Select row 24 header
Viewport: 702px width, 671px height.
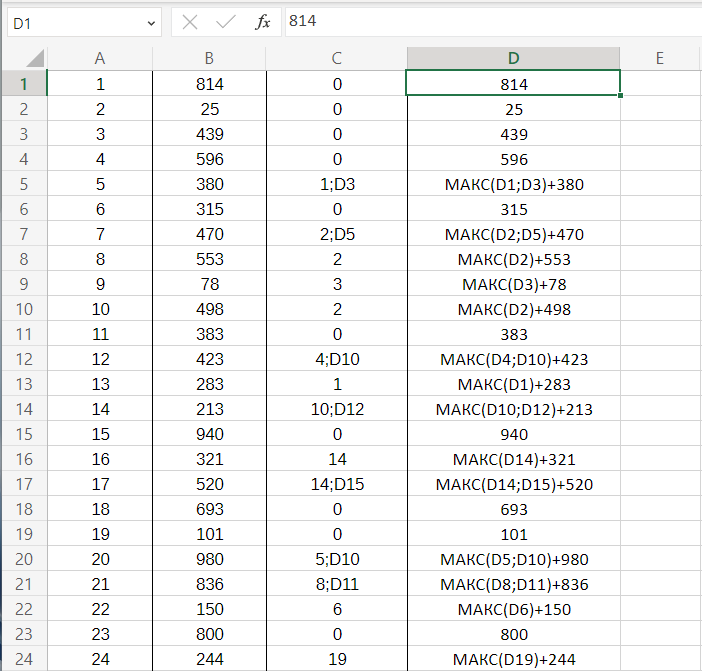tap(24, 659)
